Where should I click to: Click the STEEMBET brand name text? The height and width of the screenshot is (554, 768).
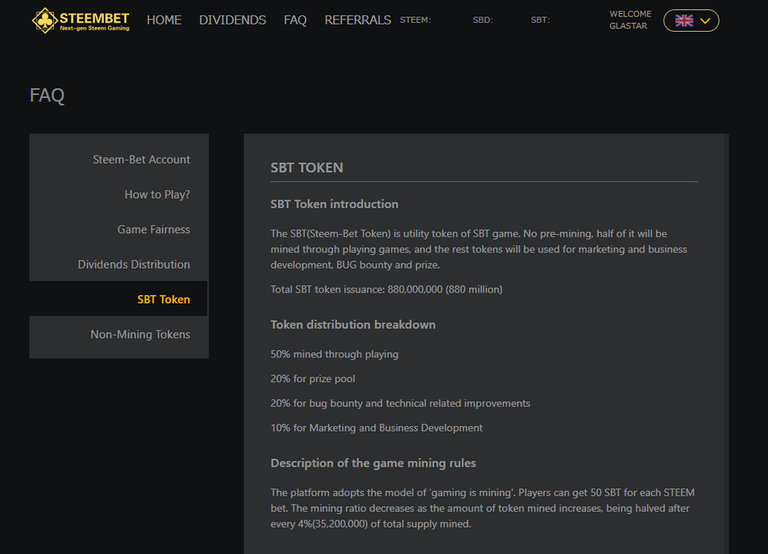click(x=95, y=18)
